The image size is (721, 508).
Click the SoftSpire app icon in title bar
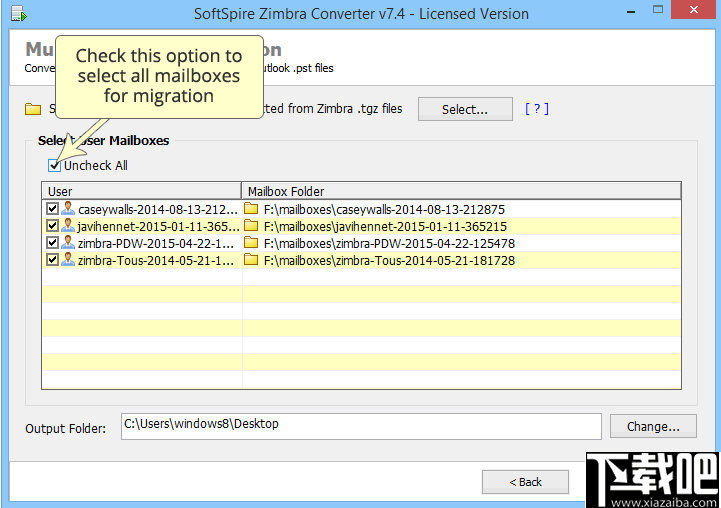(x=18, y=13)
